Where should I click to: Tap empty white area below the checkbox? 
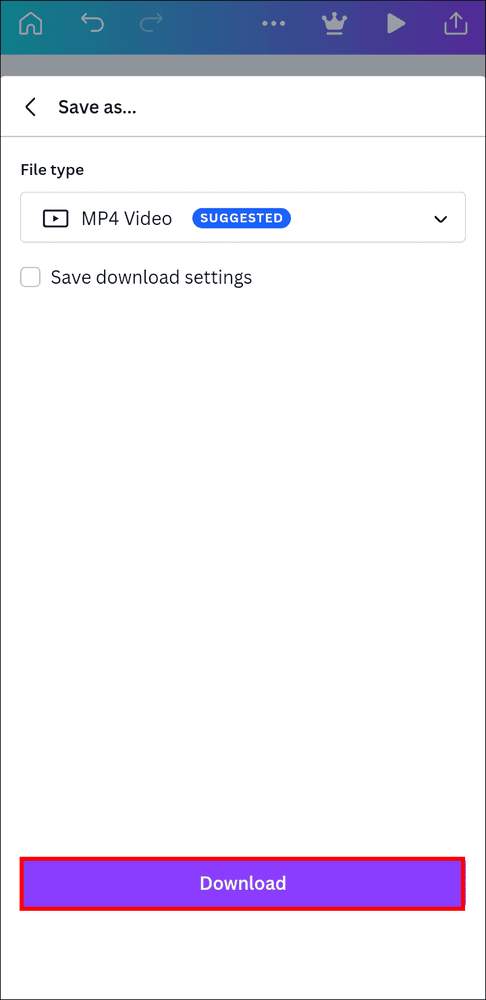[x=243, y=561]
